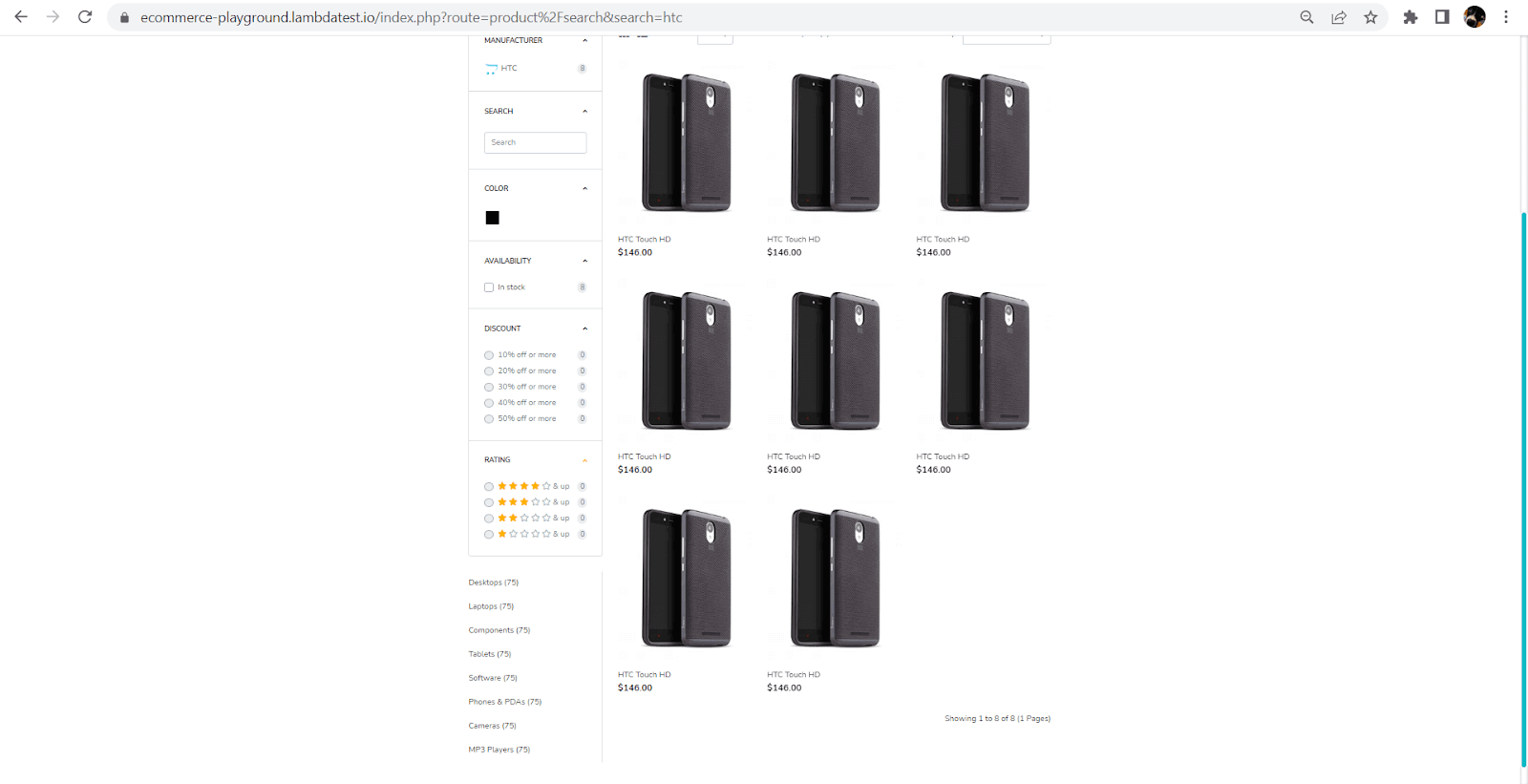This screenshot has height=784, width=1528.
Task: Filter by 3 stars & up rating
Action: [x=489, y=502]
